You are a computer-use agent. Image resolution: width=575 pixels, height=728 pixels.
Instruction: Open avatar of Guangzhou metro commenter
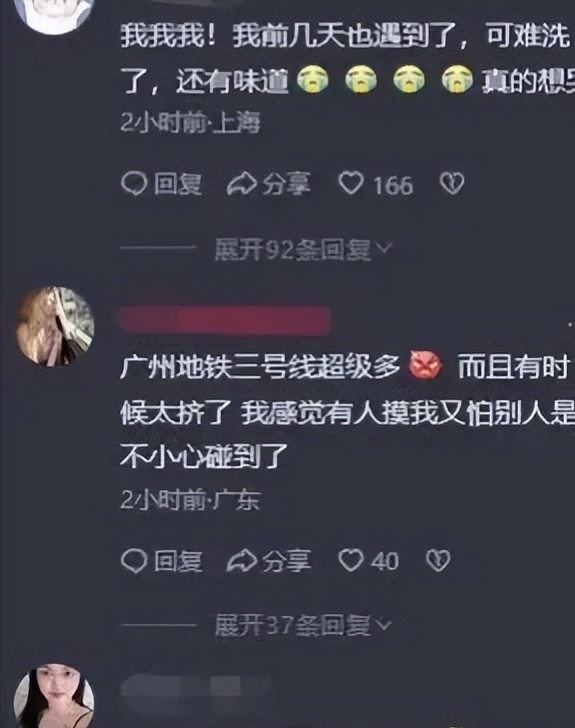(x=56, y=326)
